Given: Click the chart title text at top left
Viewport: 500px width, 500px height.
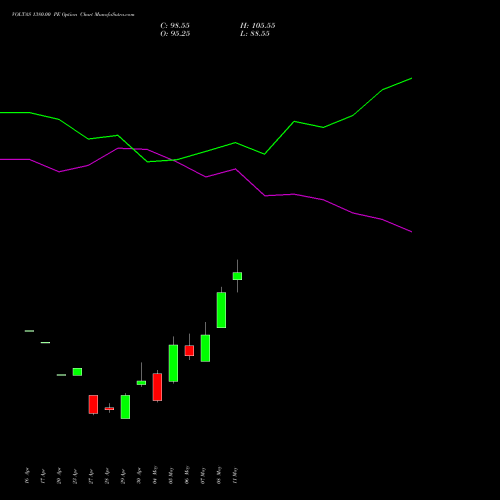Looking at the screenshot, I should [x=73, y=15].
